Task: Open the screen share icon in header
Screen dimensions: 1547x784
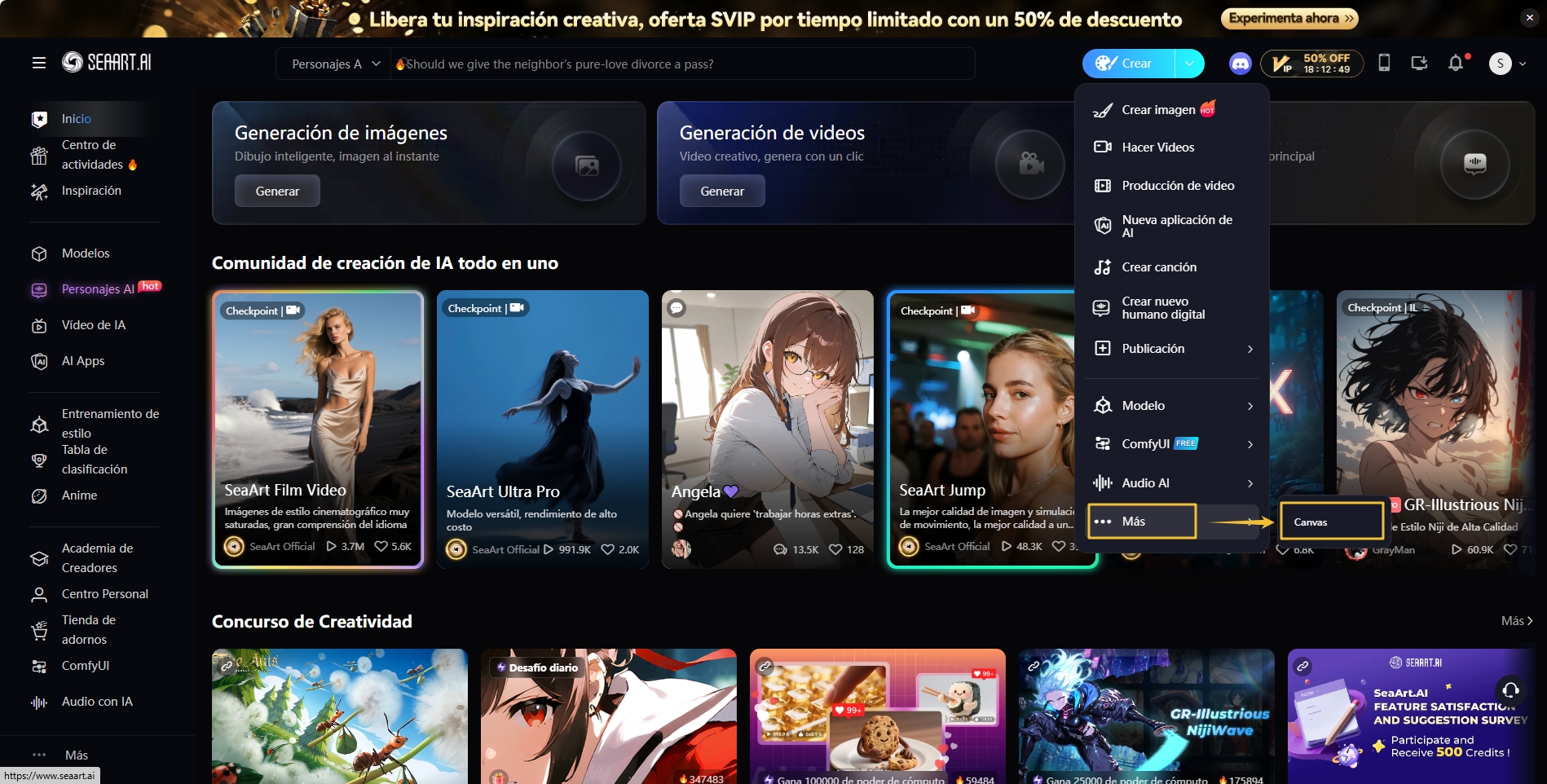Action: click(x=1419, y=64)
